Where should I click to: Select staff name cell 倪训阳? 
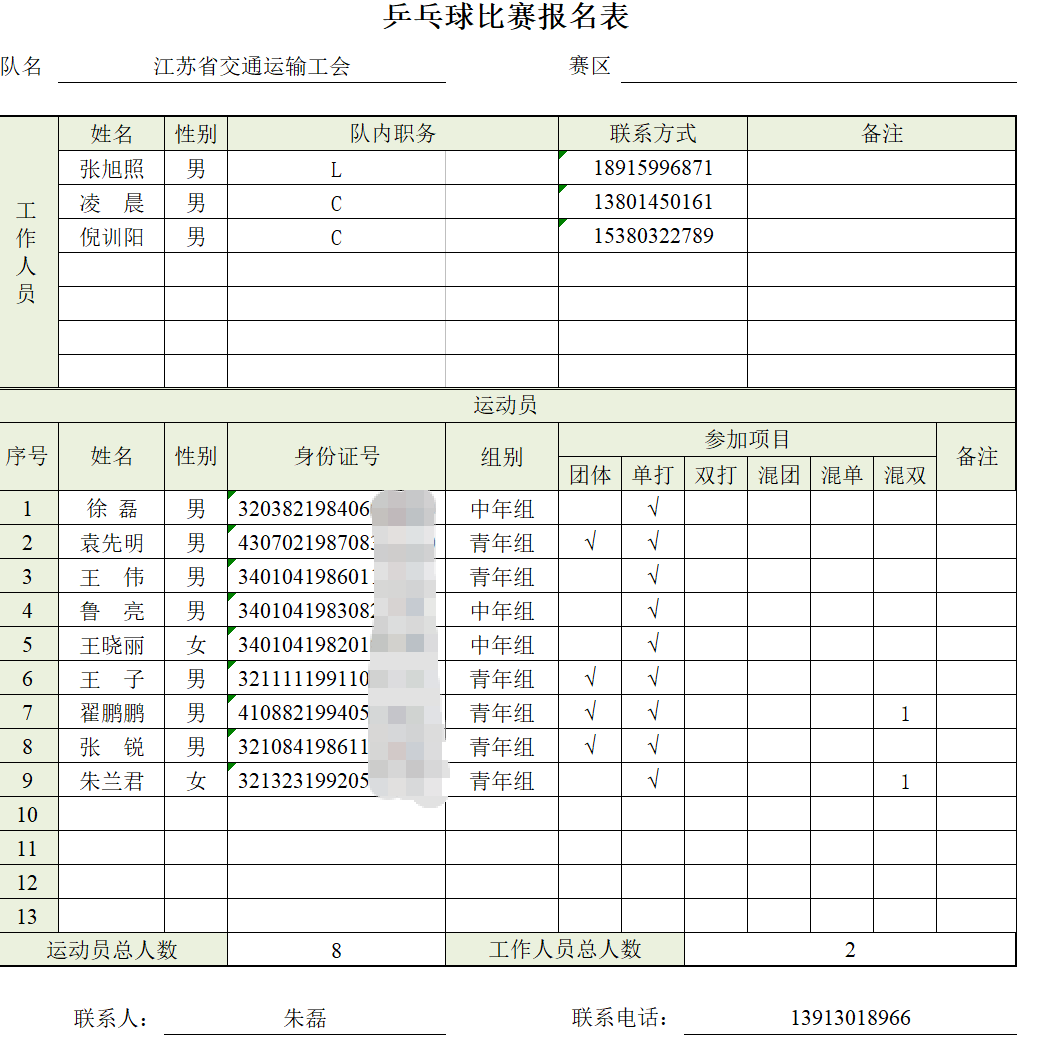pos(112,236)
